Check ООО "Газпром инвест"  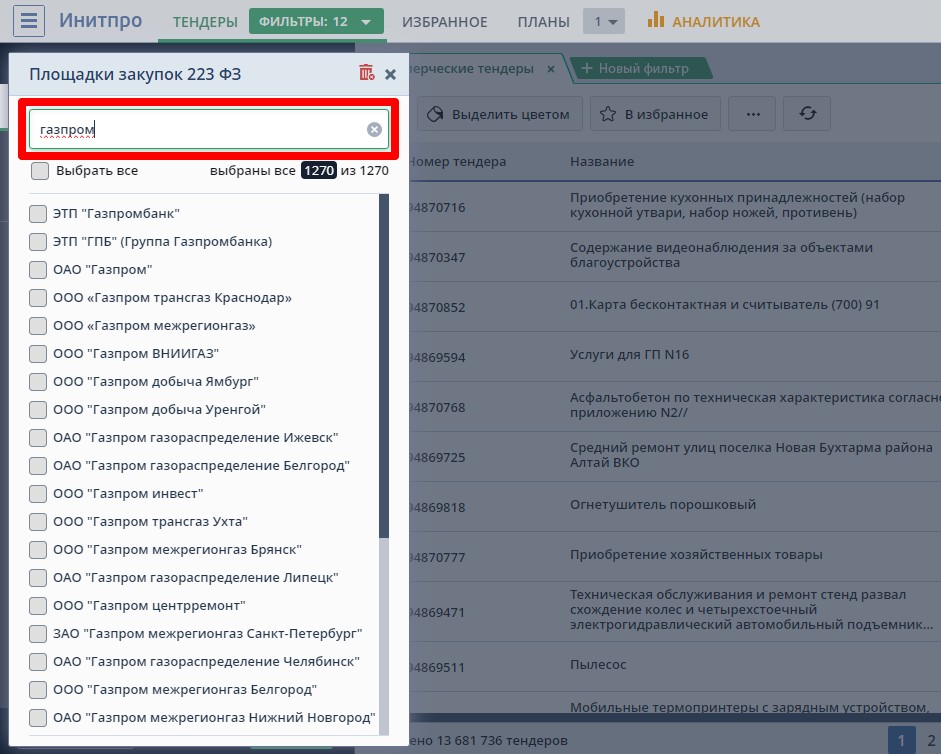(38, 494)
